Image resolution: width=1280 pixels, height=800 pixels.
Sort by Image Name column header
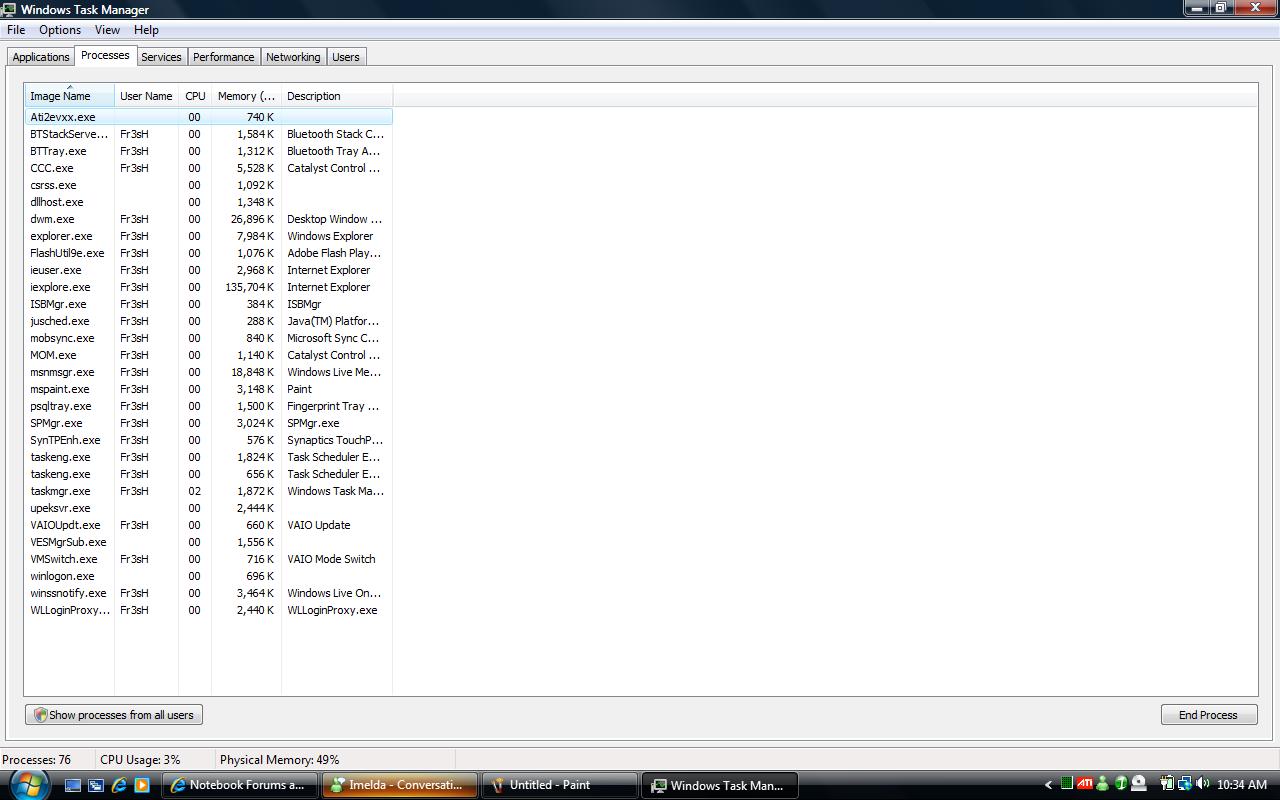[x=69, y=96]
